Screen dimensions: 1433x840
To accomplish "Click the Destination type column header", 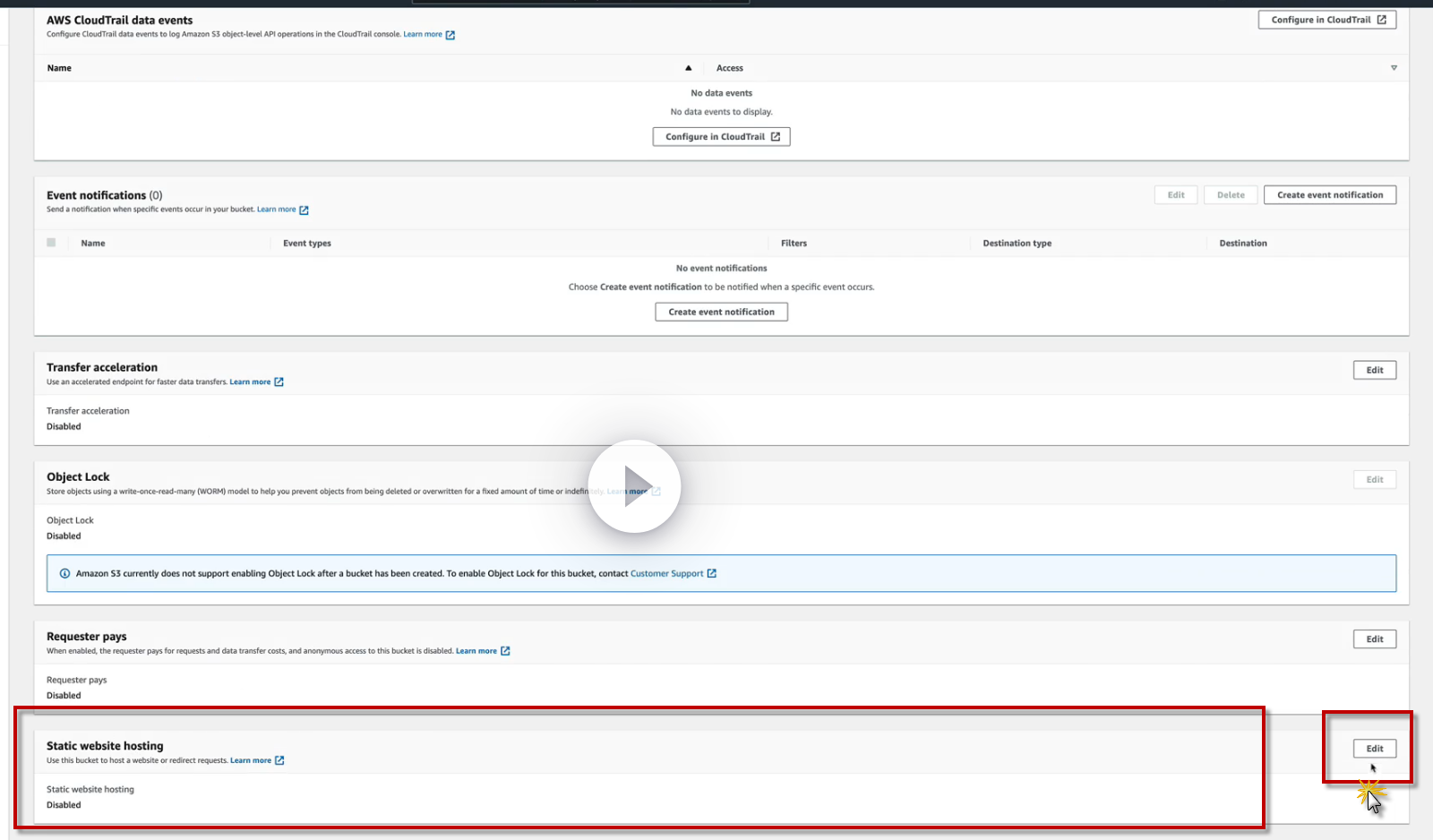I will 1017,244.
